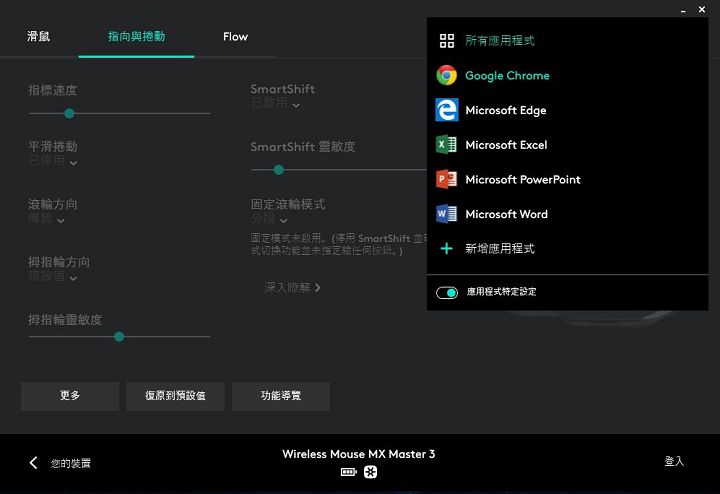
Task: Click the SmartShift 靈敏度 slider handle
Action: click(x=279, y=170)
